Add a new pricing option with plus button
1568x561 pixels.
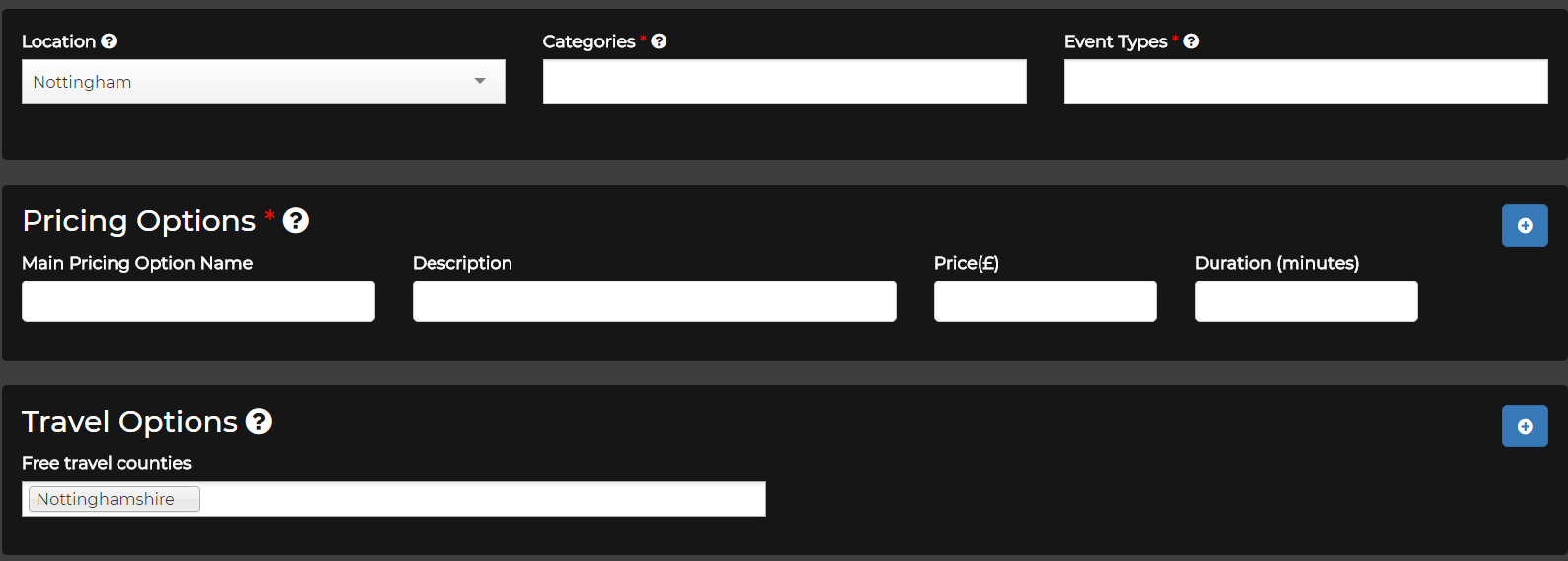[1525, 226]
